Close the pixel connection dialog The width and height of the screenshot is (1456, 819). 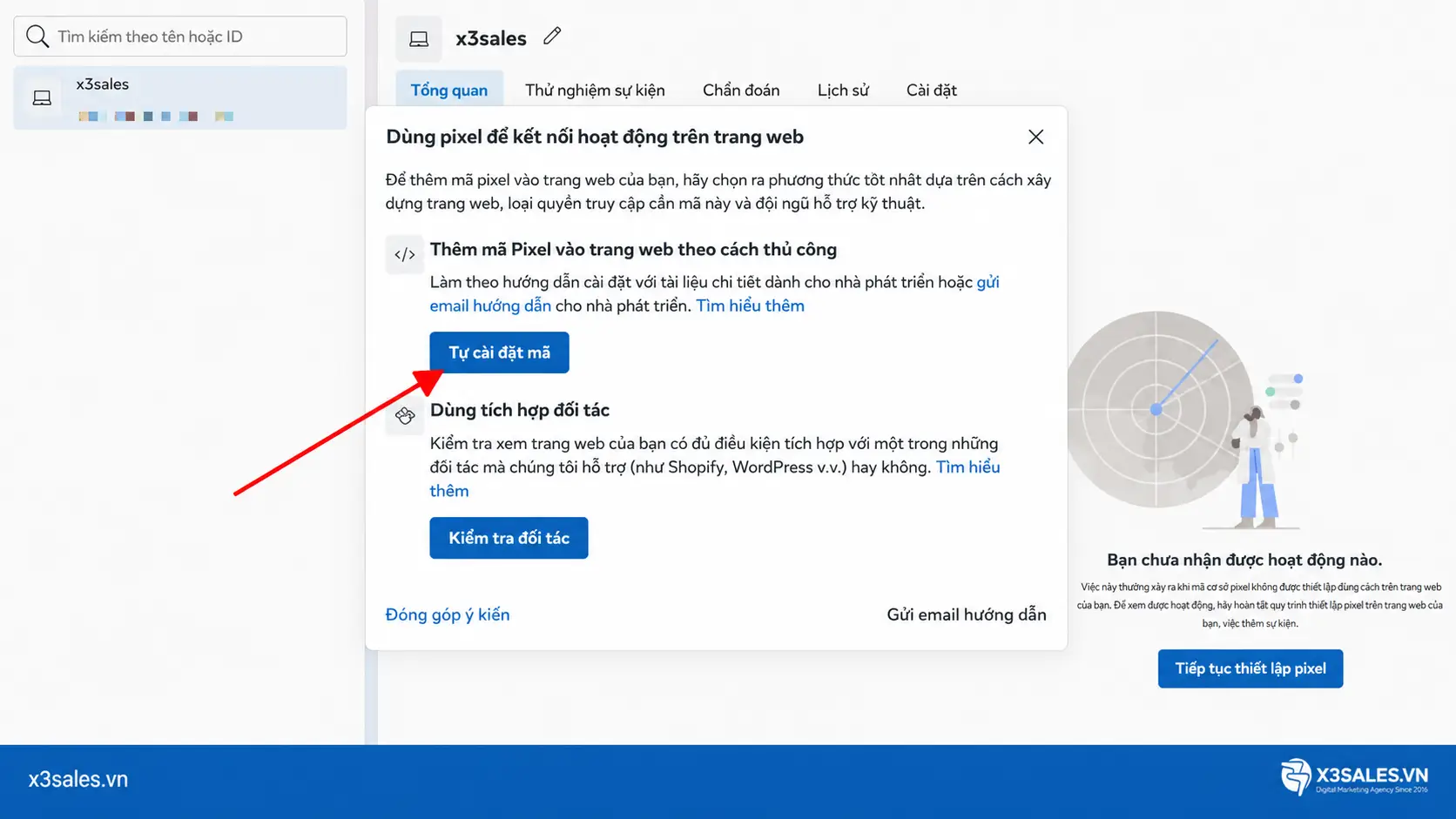coord(1035,137)
